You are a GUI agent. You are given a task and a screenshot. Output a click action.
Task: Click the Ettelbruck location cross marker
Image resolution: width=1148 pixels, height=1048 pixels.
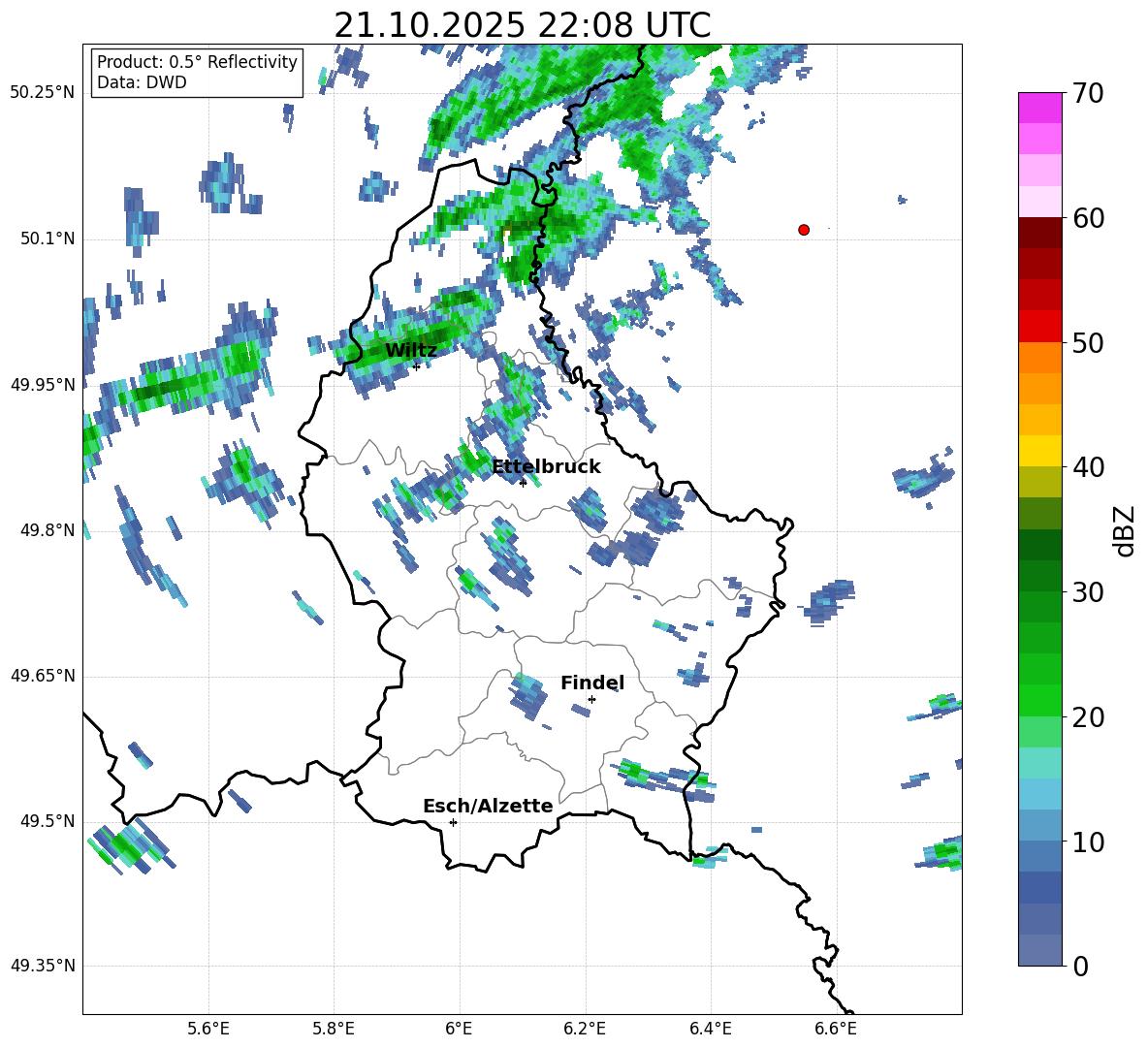523,483
